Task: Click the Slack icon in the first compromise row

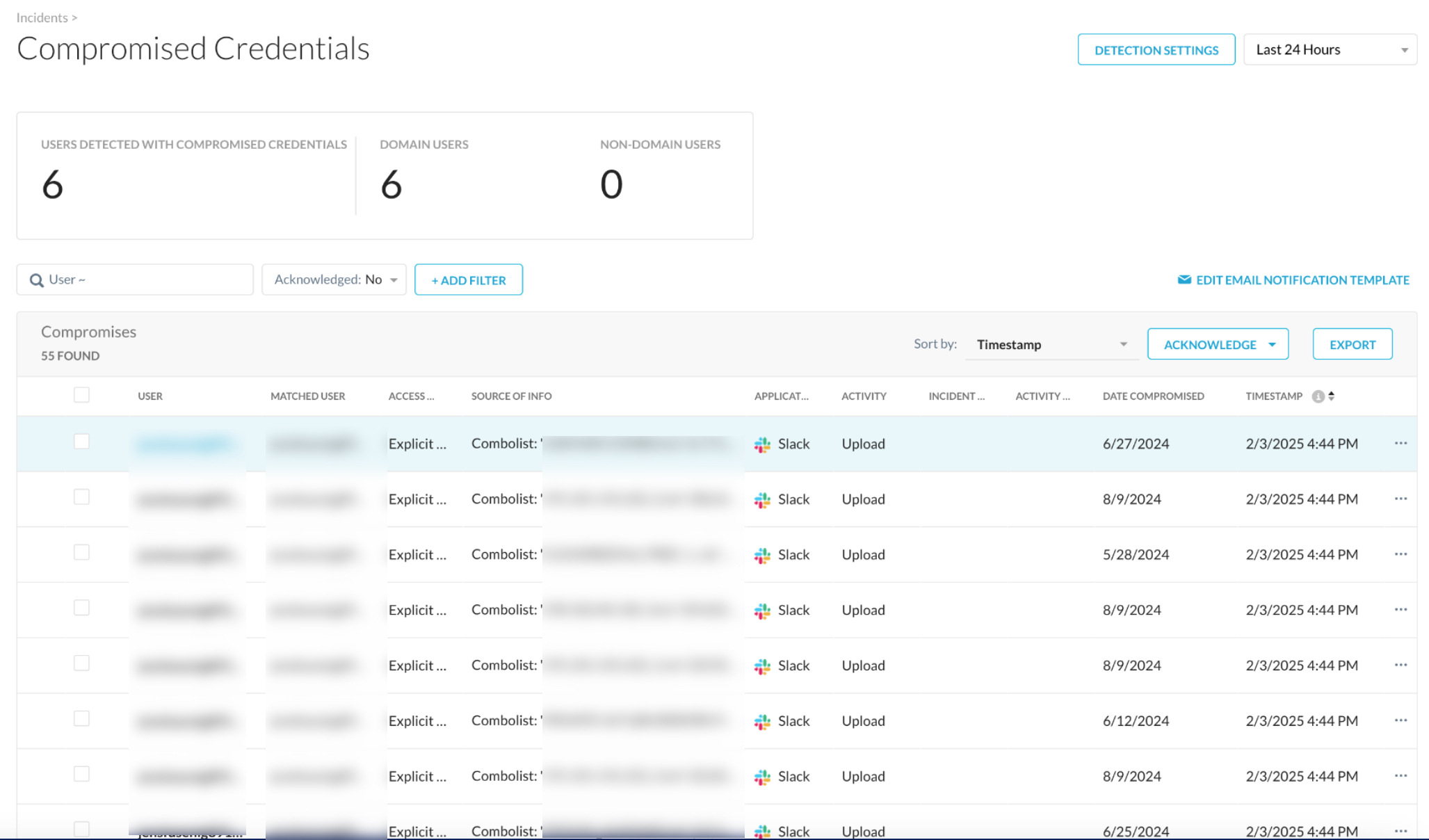Action: pos(764,444)
